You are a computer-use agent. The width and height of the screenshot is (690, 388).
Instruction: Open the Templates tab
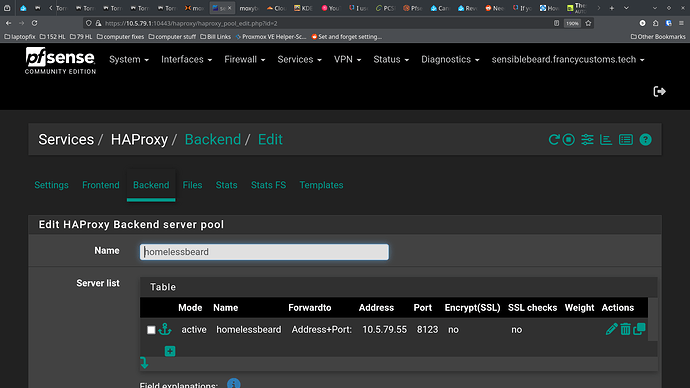(321, 185)
